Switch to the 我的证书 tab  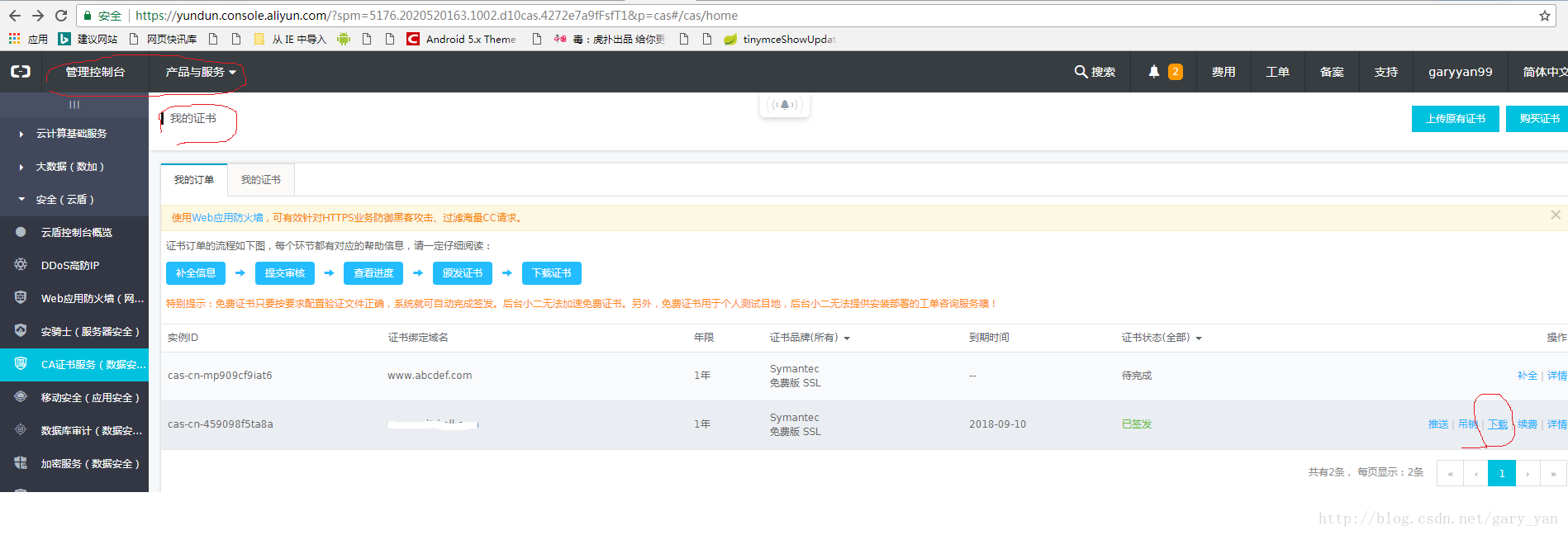(261, 180)
